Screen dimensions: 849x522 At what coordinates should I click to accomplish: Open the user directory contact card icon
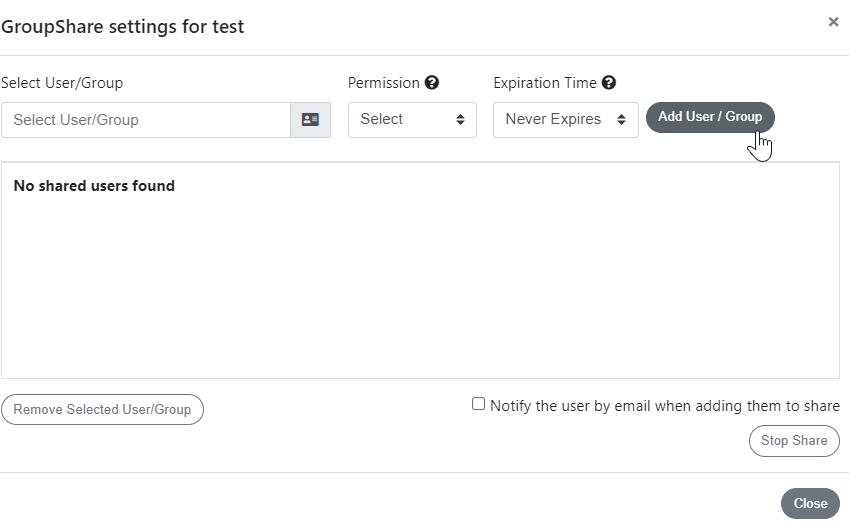[x=310, y=120]
